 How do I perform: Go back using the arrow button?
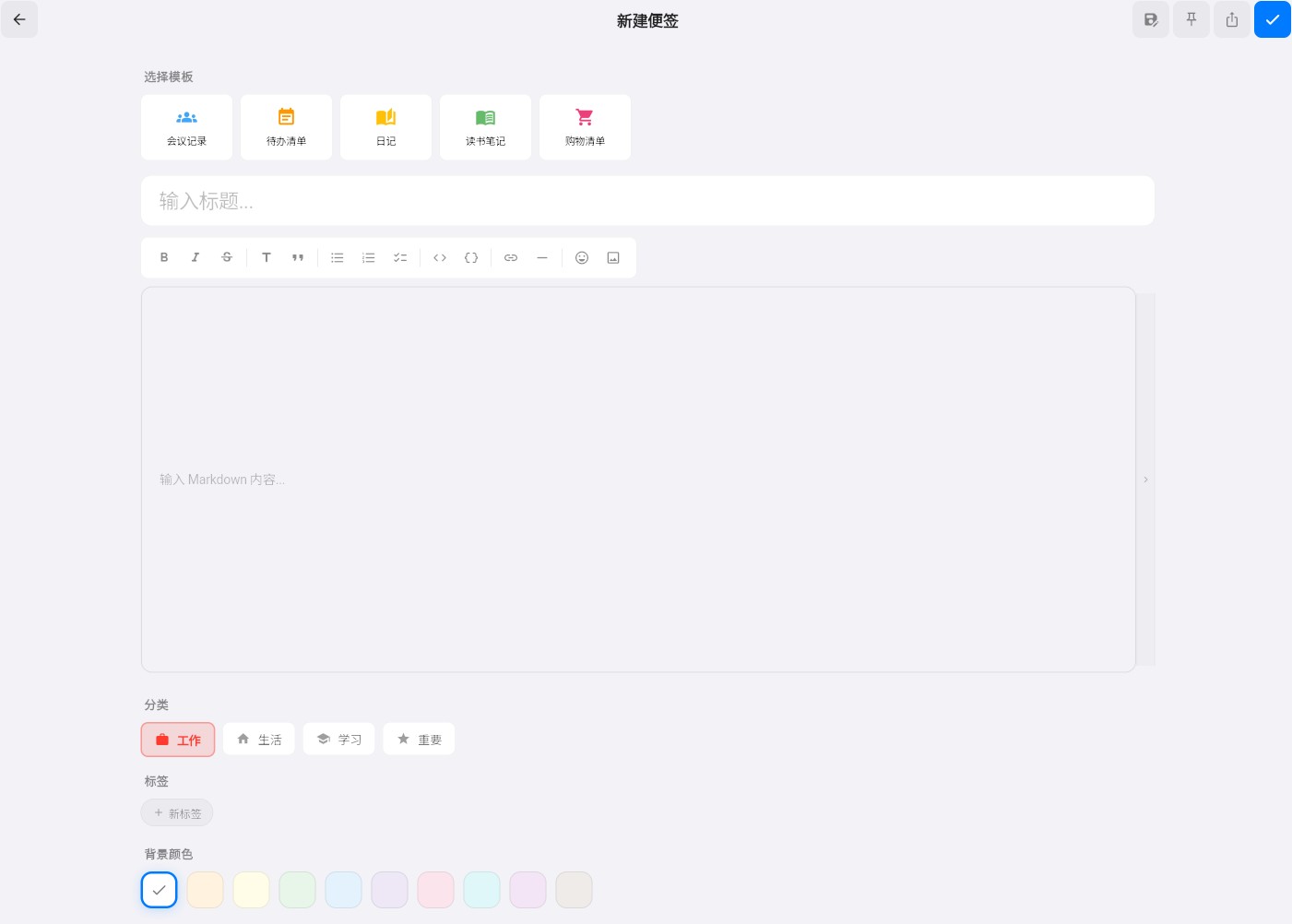(19, 19)
